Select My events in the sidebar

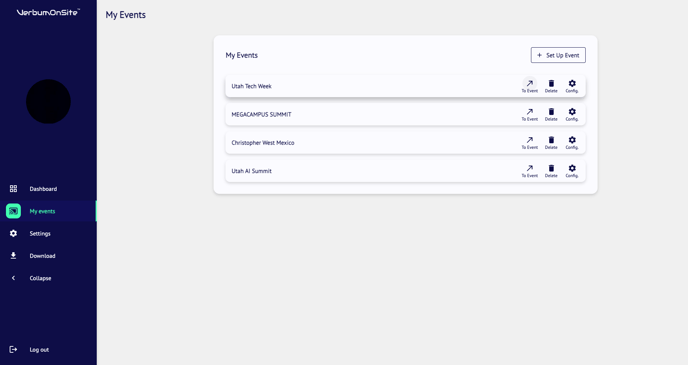[48, 211]
